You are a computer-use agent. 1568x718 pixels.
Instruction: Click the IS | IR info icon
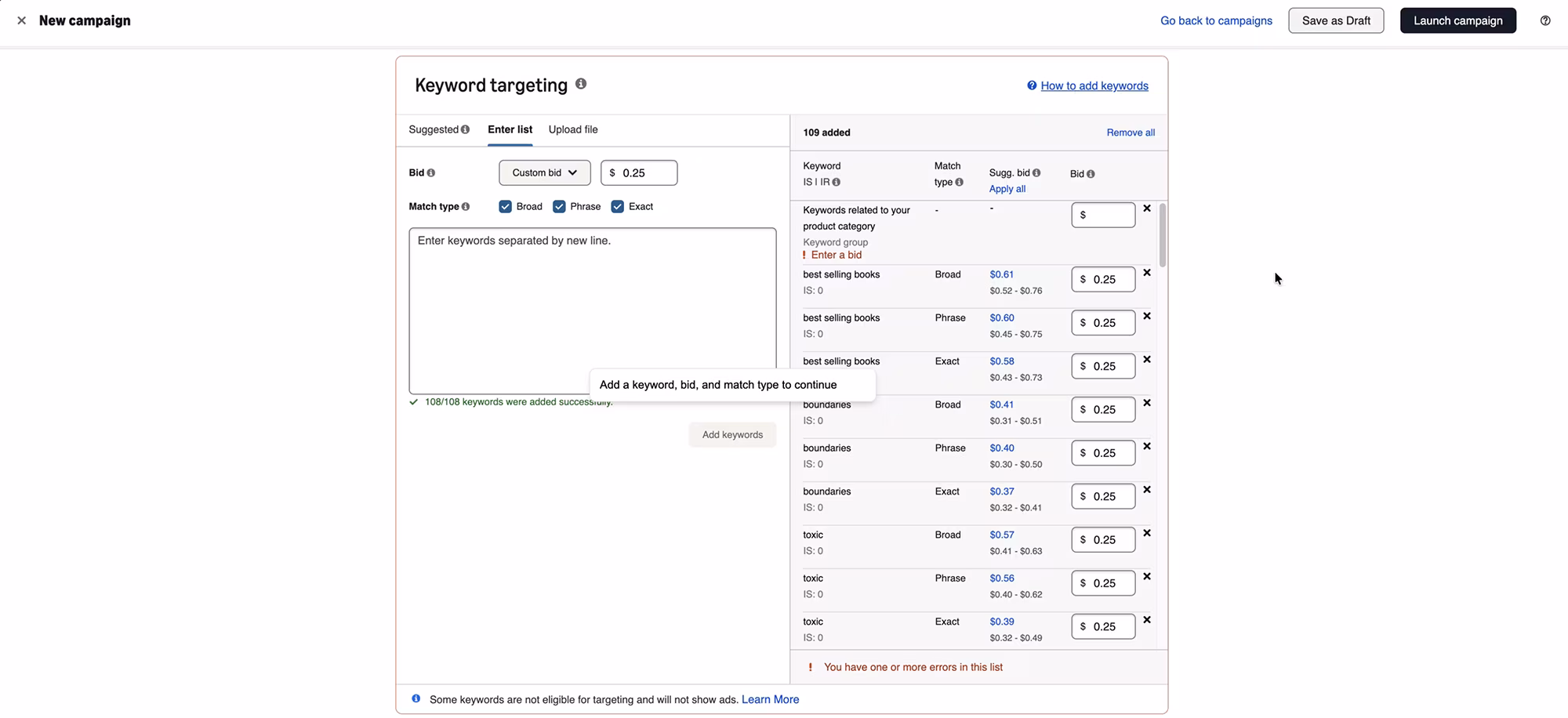tap(835, 182)
